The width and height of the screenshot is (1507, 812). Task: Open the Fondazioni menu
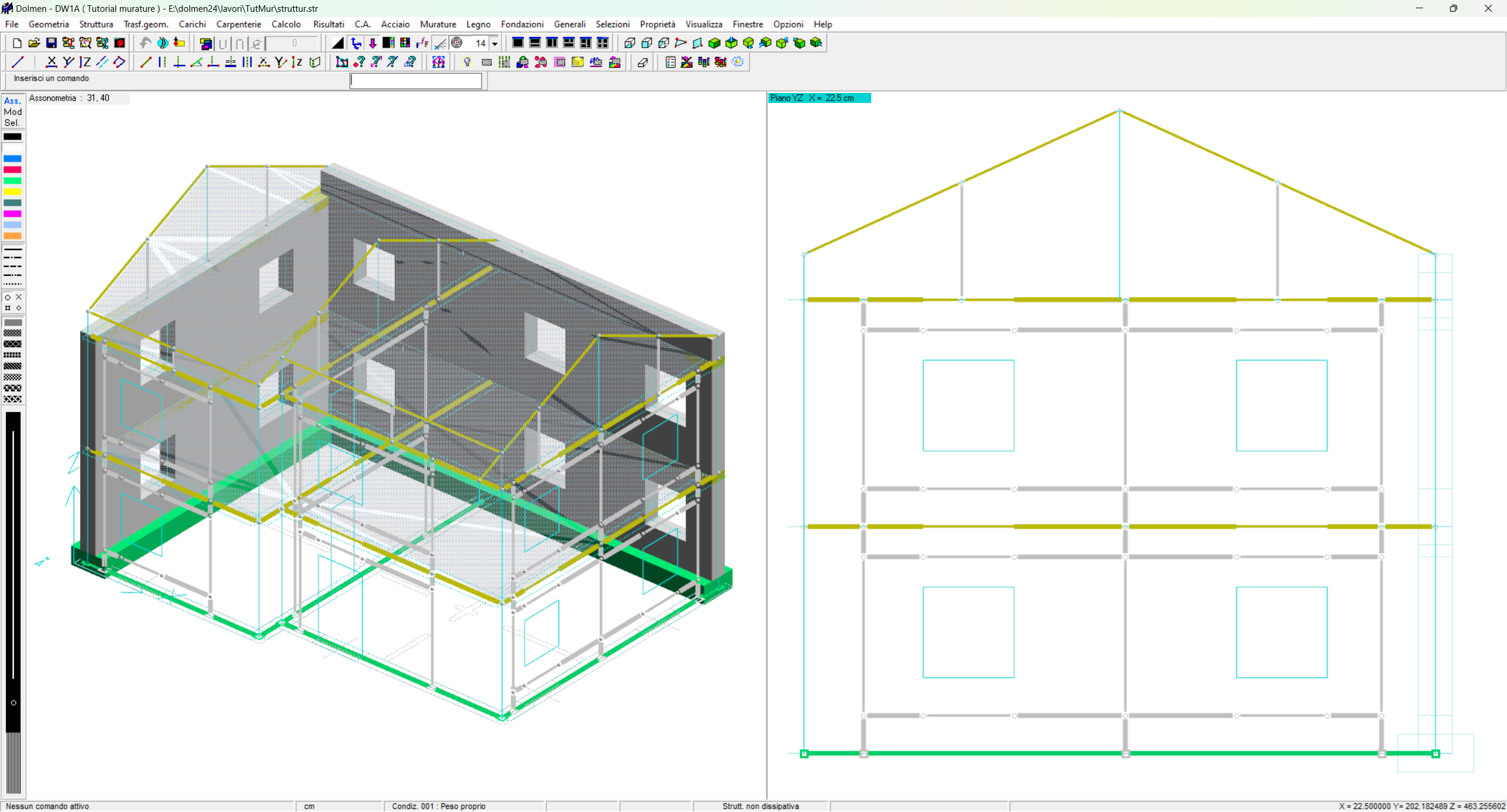click(522, 24)
